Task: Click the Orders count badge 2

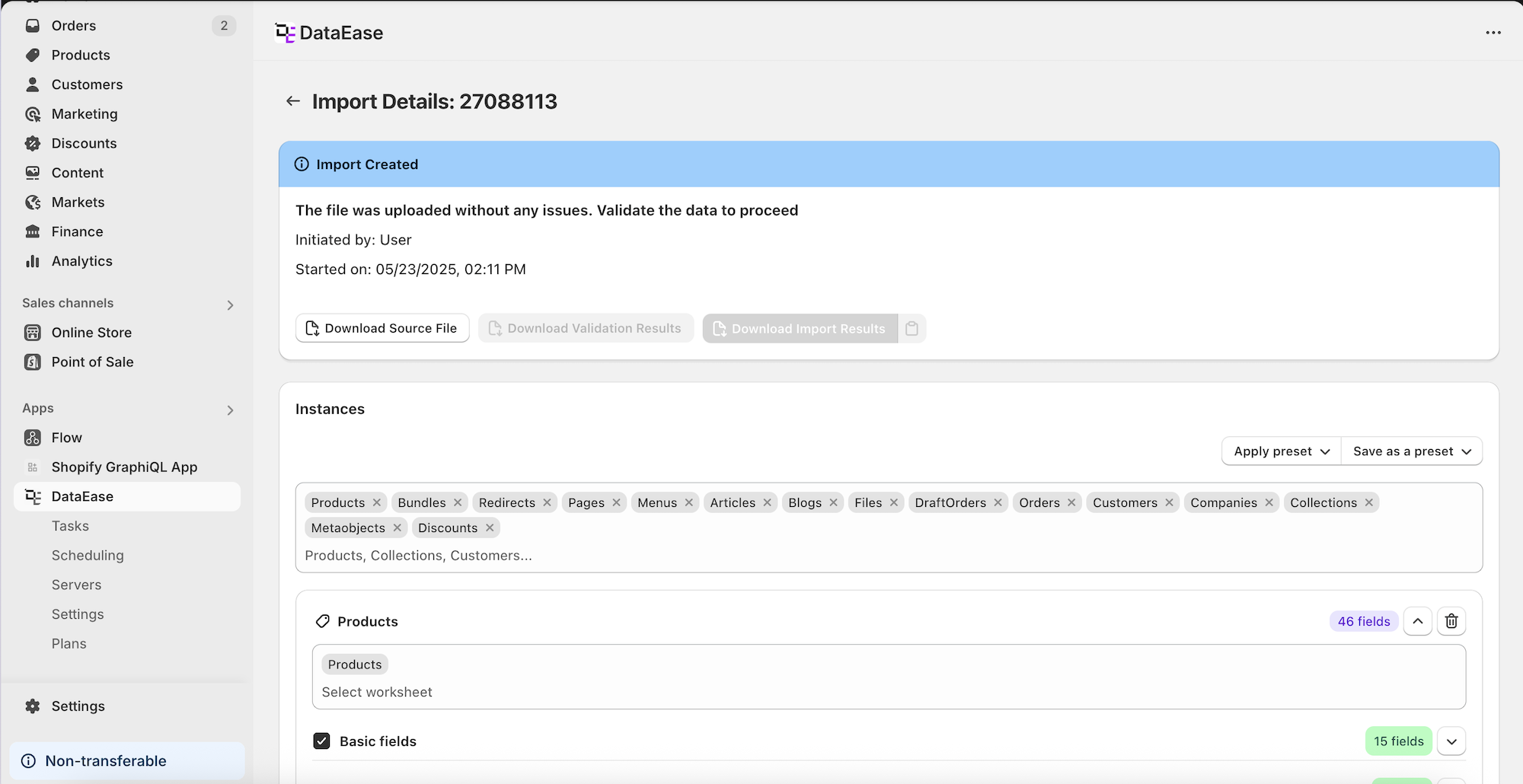Action: pyautogui.click(x=224, y=26)
